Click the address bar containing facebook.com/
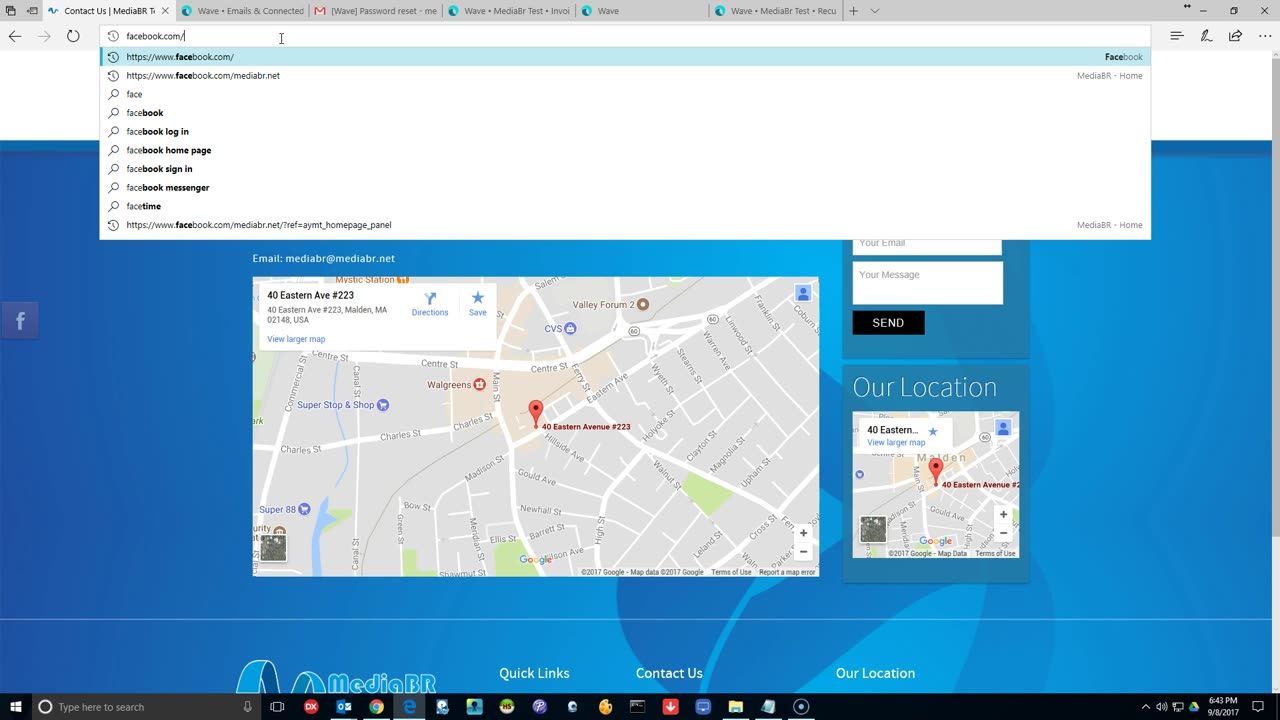 pyautogui.click(x=625, y=36)
